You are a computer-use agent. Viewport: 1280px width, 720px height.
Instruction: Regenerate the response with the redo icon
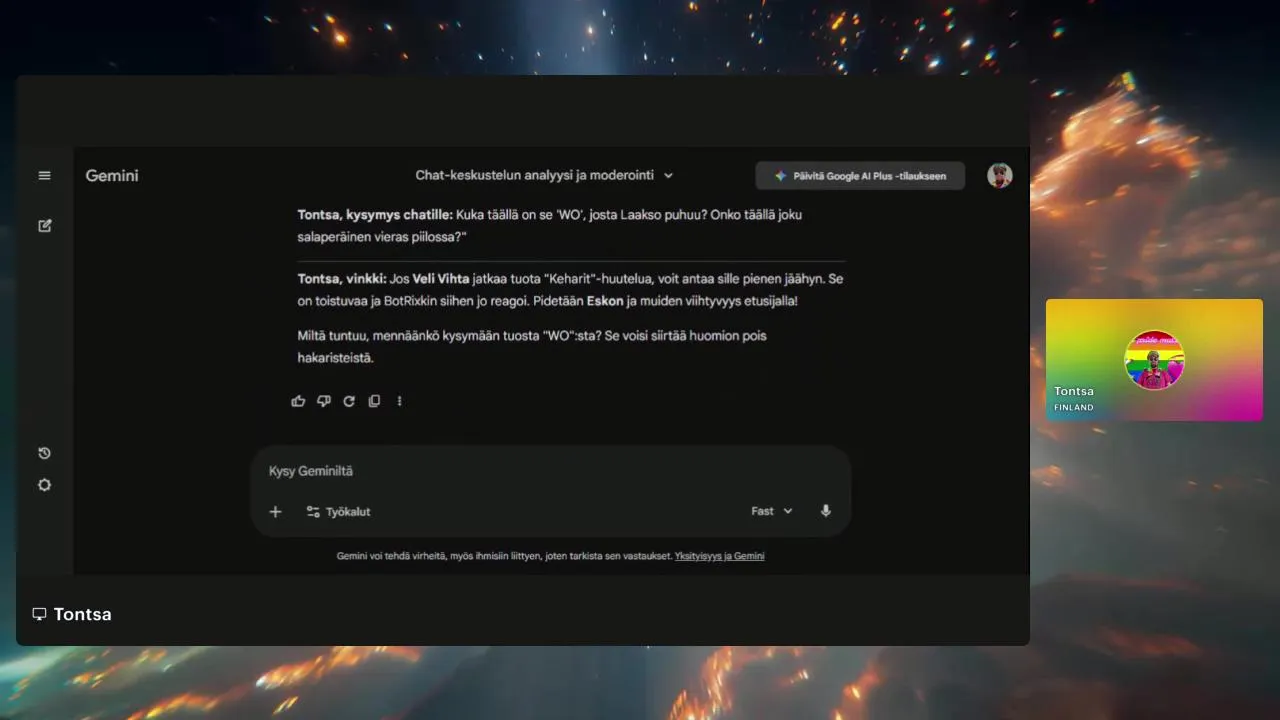pos(349,401)
